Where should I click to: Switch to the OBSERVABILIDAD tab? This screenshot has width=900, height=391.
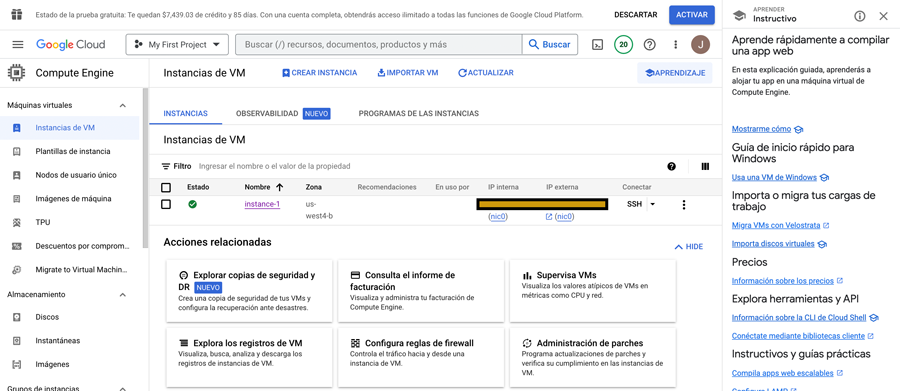(282, 114)
